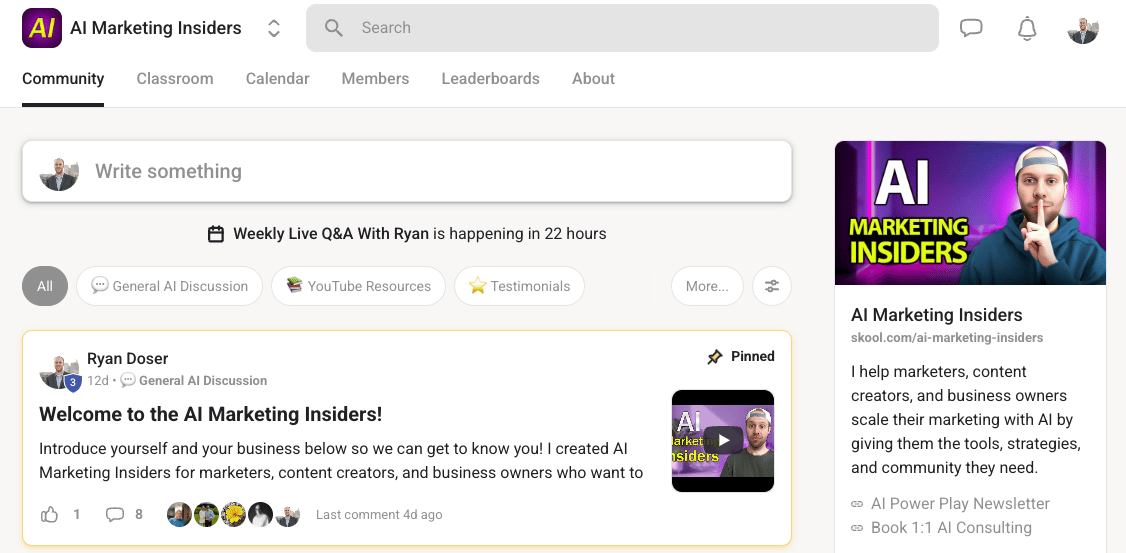
Task: Open comments bubble on welcome post
Action: [x=115, y=514]
